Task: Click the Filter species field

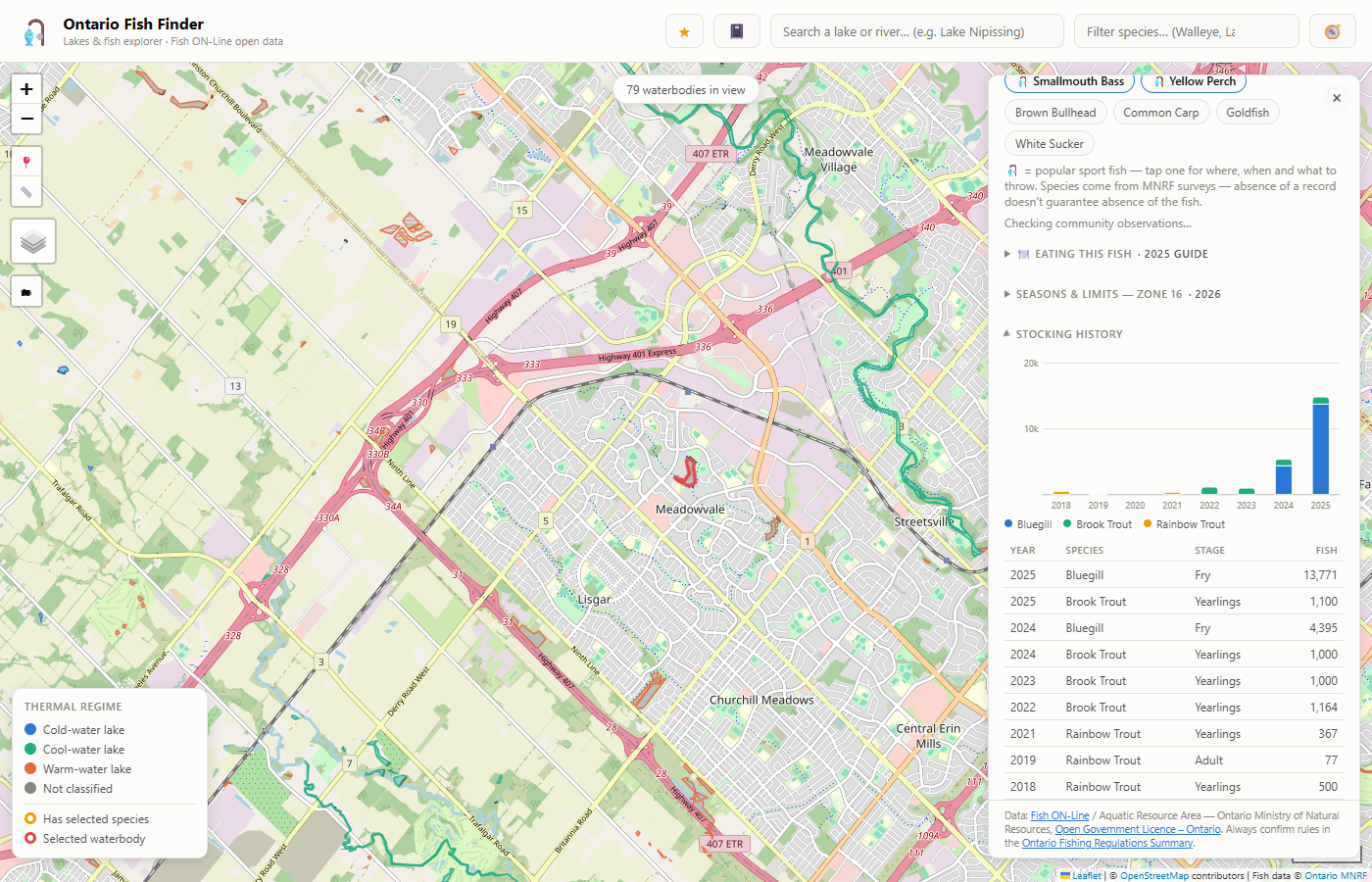Action: pos(1187,31)
